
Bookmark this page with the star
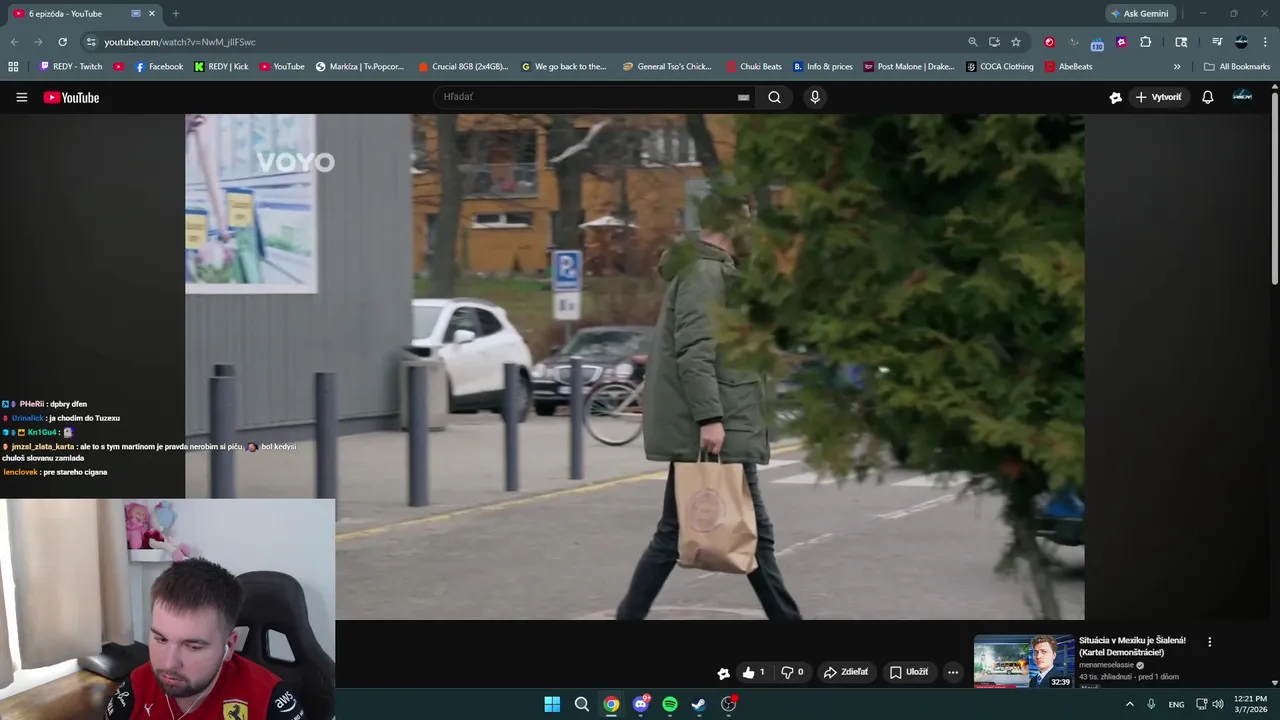(1016, 42)
